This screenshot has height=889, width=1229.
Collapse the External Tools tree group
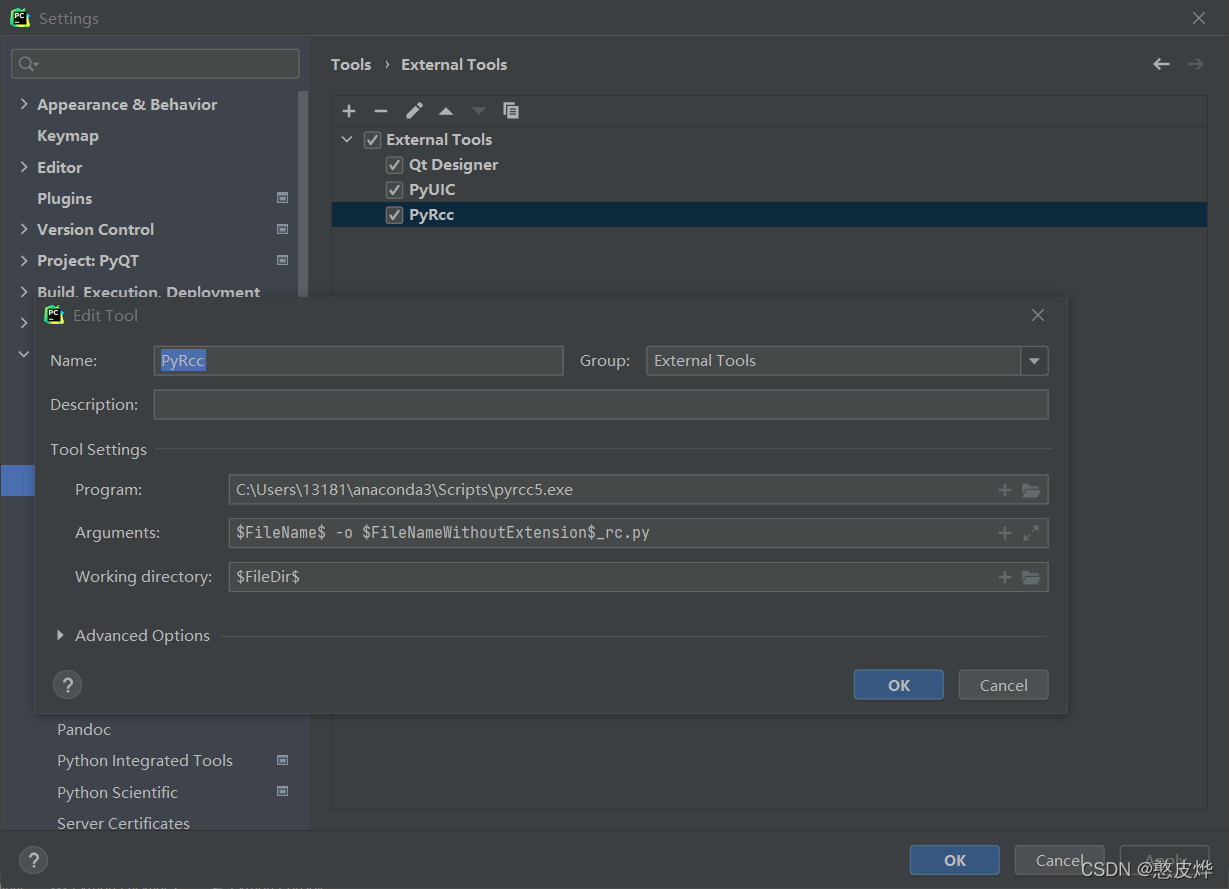pos(347,140)
